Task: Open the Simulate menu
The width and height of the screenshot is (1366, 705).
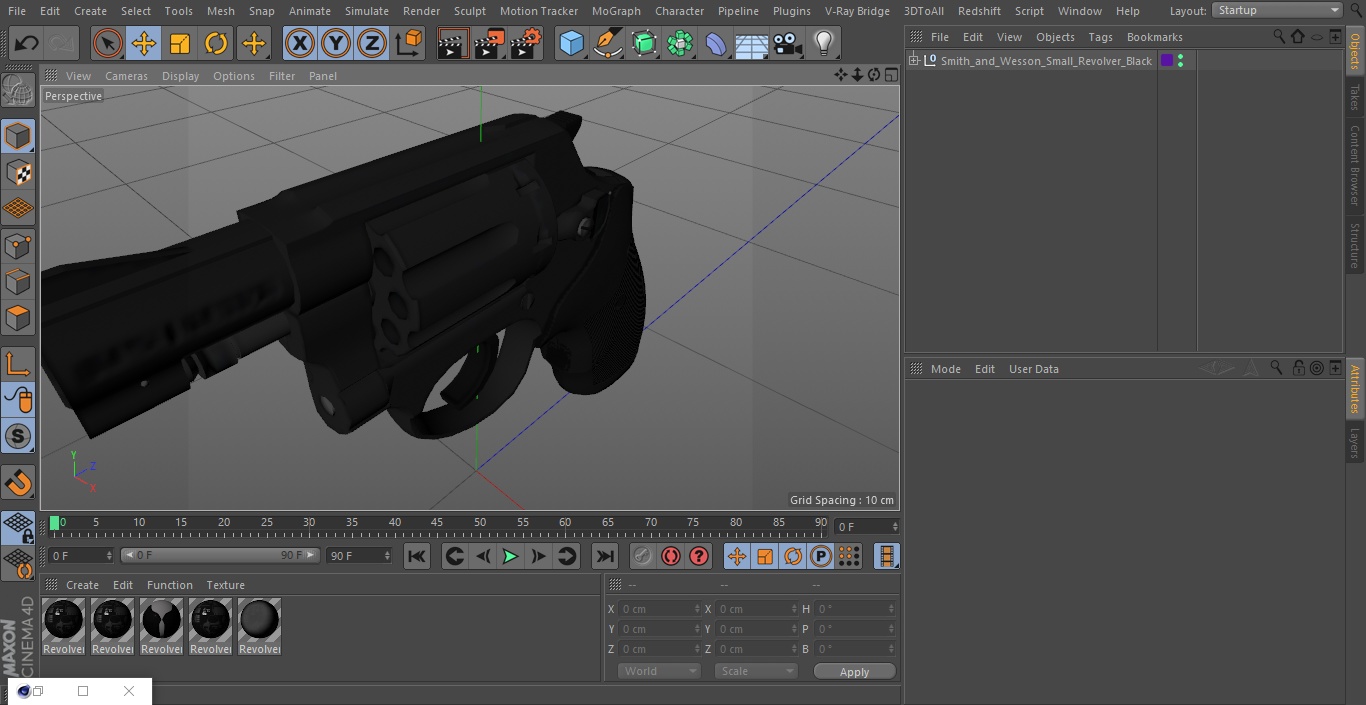Action: 366,11
